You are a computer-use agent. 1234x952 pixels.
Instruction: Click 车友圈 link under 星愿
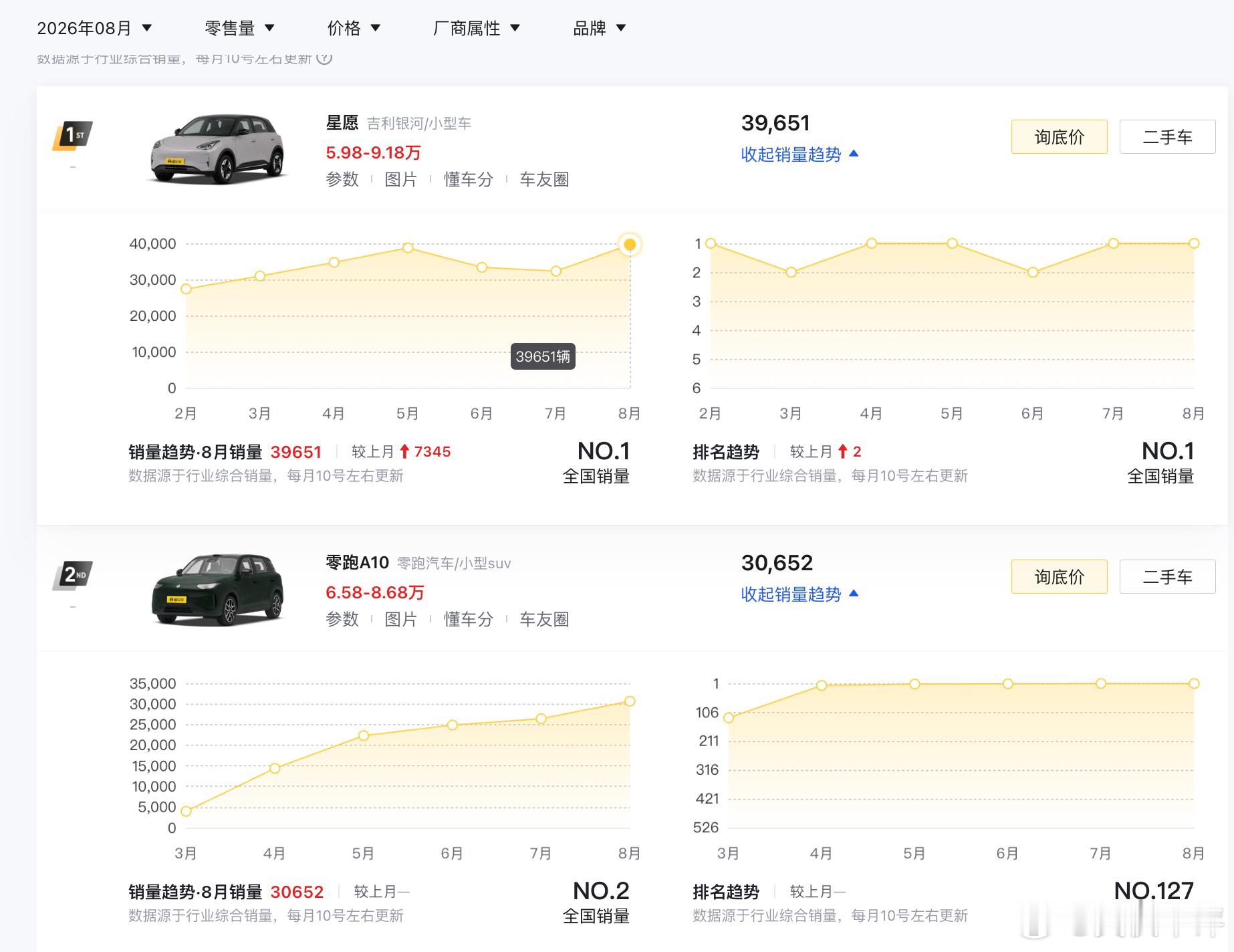click(544, 179)
